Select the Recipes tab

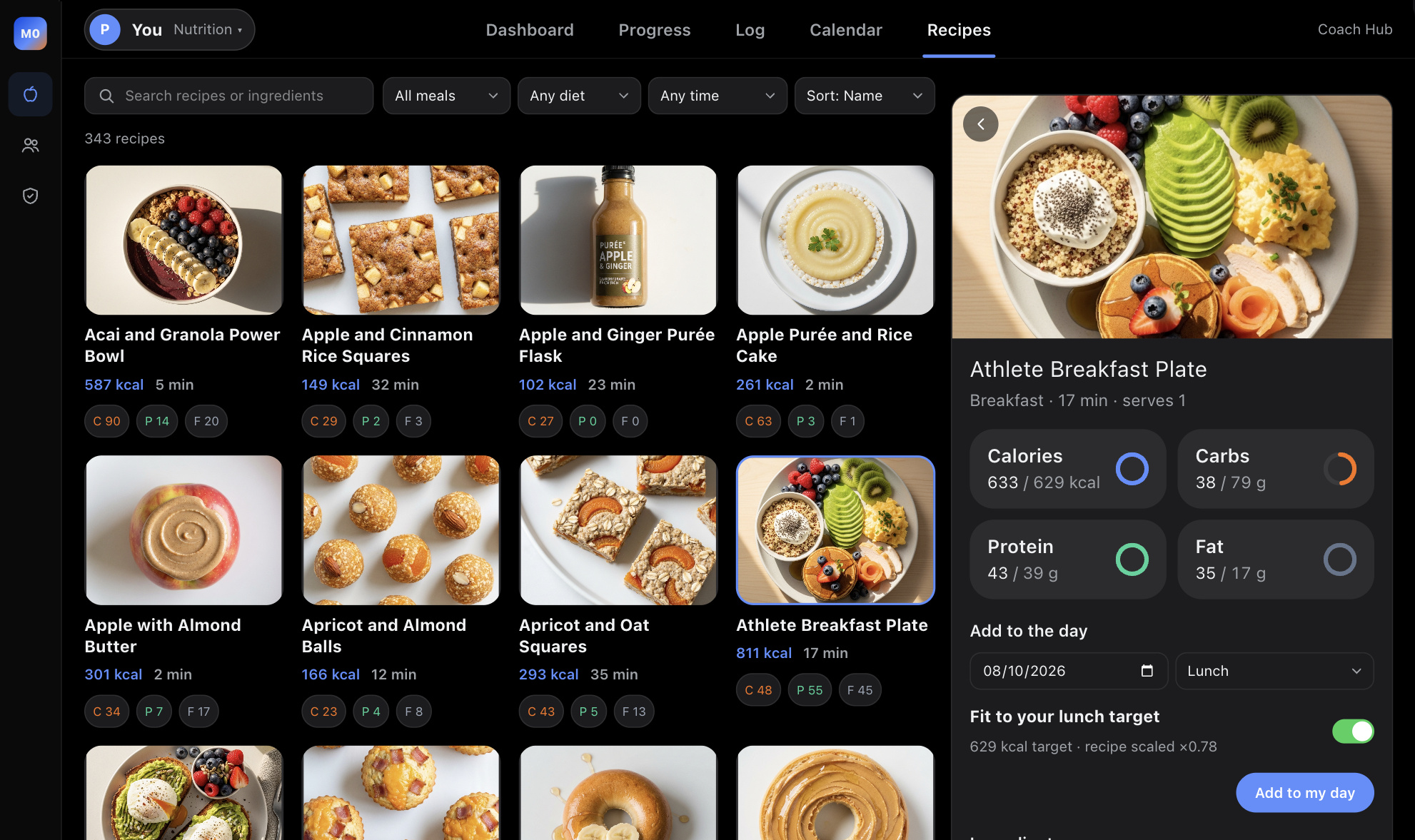[x=958, y=30]
